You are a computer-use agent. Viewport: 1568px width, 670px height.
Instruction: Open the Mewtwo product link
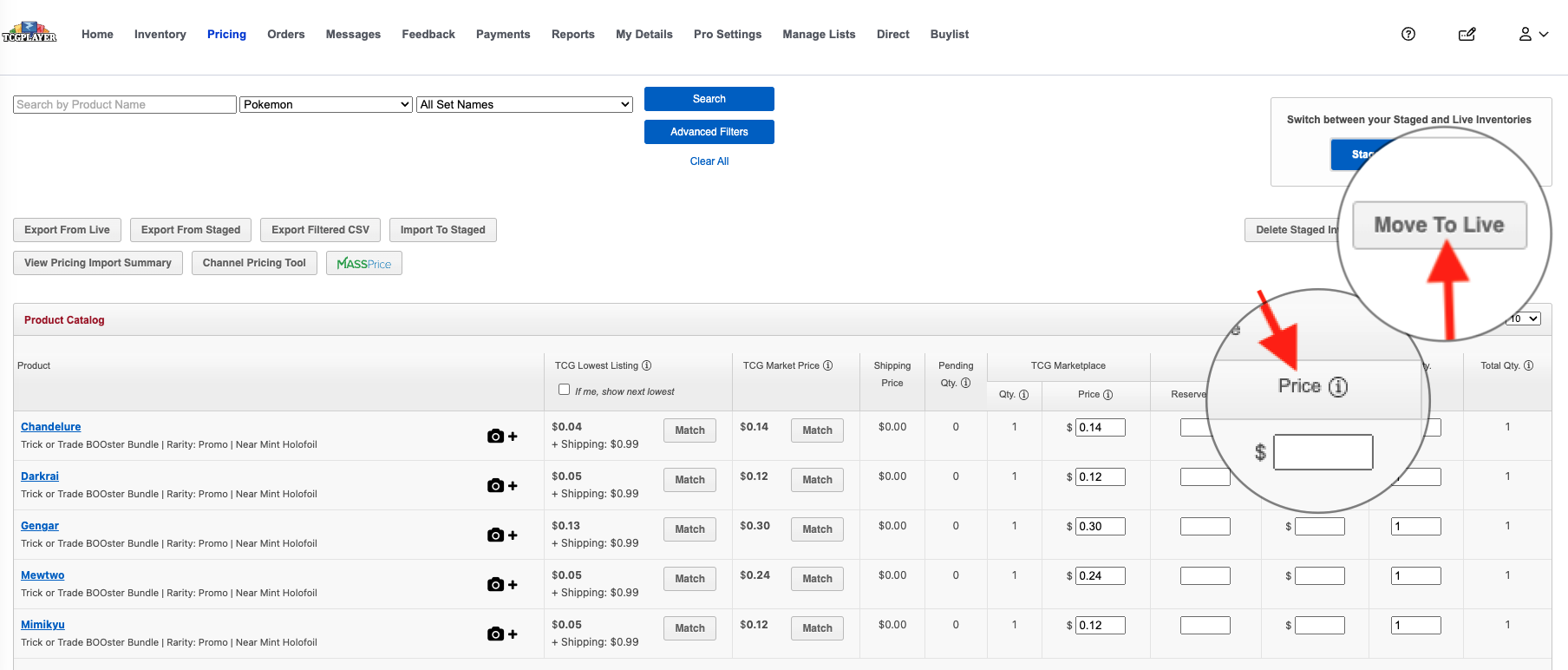42,575
